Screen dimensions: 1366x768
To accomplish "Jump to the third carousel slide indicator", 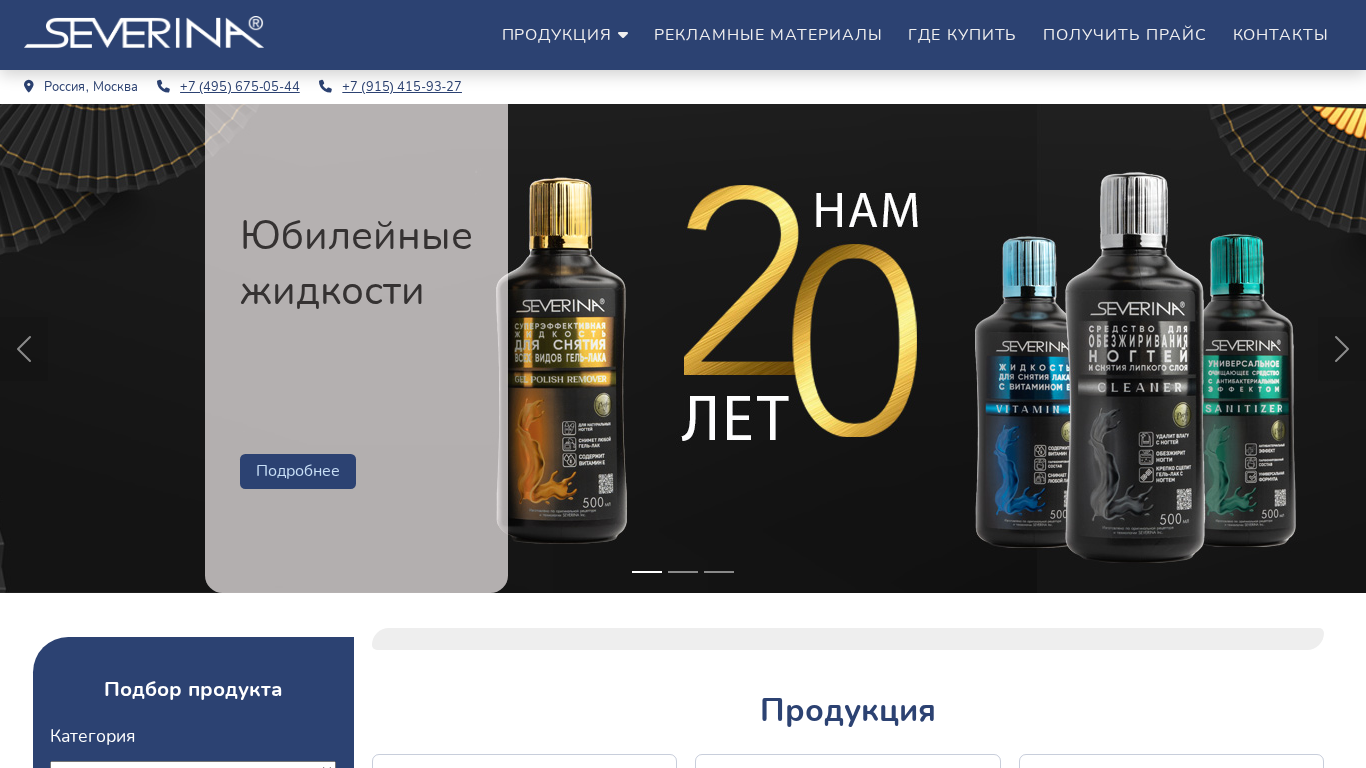I will click(719, 572).
